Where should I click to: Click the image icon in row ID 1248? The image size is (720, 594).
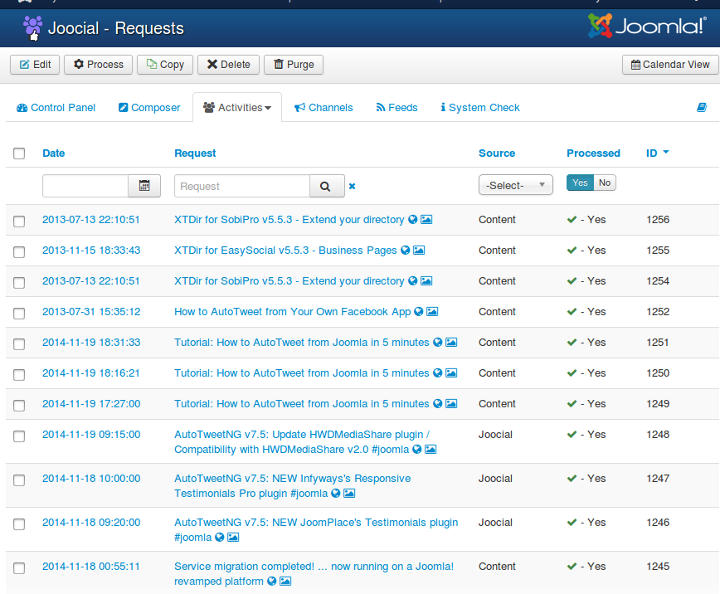pyautogui.click(x=430, y=449)
